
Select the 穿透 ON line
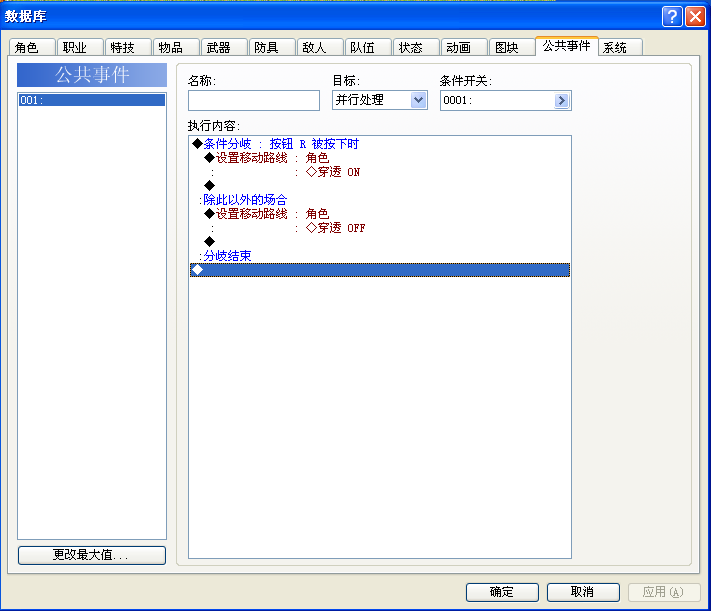click(x=380, y=172)
